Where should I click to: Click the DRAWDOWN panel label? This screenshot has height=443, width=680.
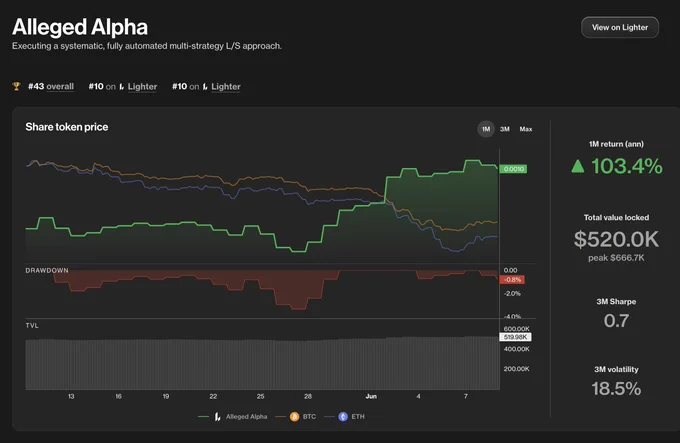point(47,270)
